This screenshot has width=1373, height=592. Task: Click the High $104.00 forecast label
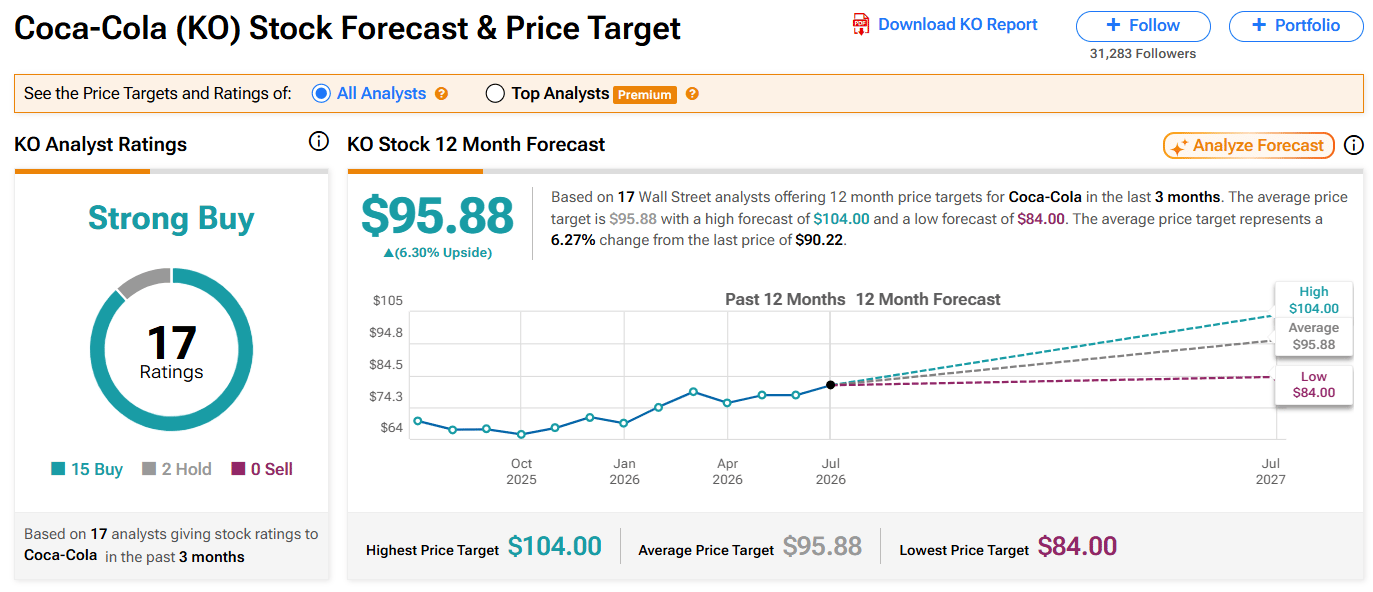pos(1313,301)
